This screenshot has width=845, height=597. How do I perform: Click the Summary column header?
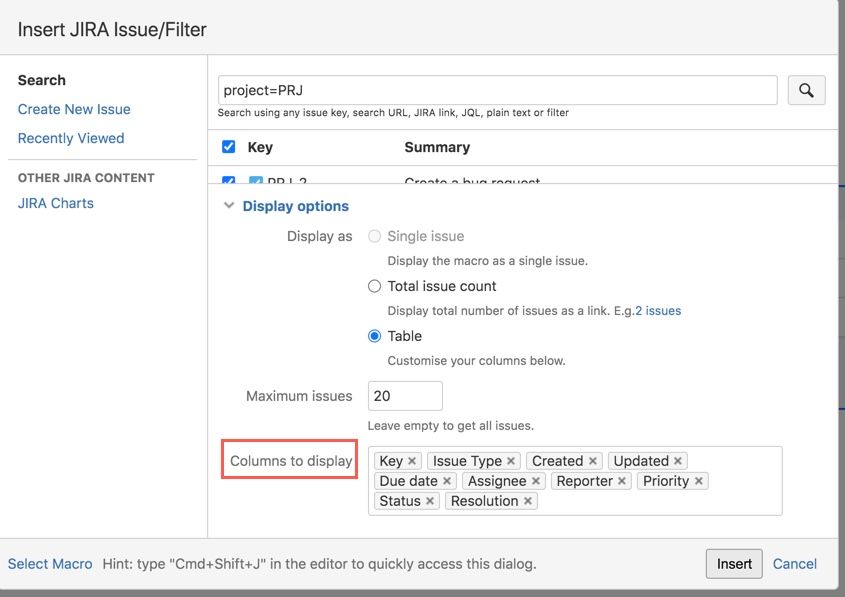tap(437, 147)
